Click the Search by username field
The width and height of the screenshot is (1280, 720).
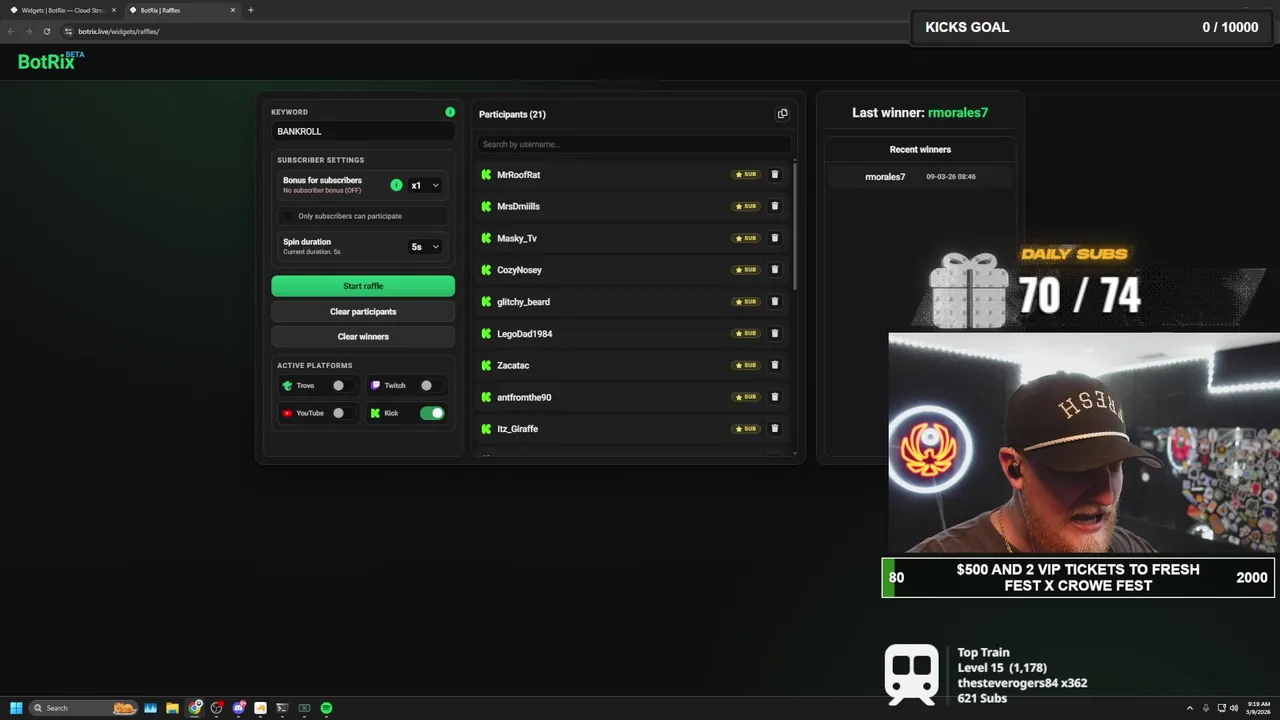(x=633, y=144)
